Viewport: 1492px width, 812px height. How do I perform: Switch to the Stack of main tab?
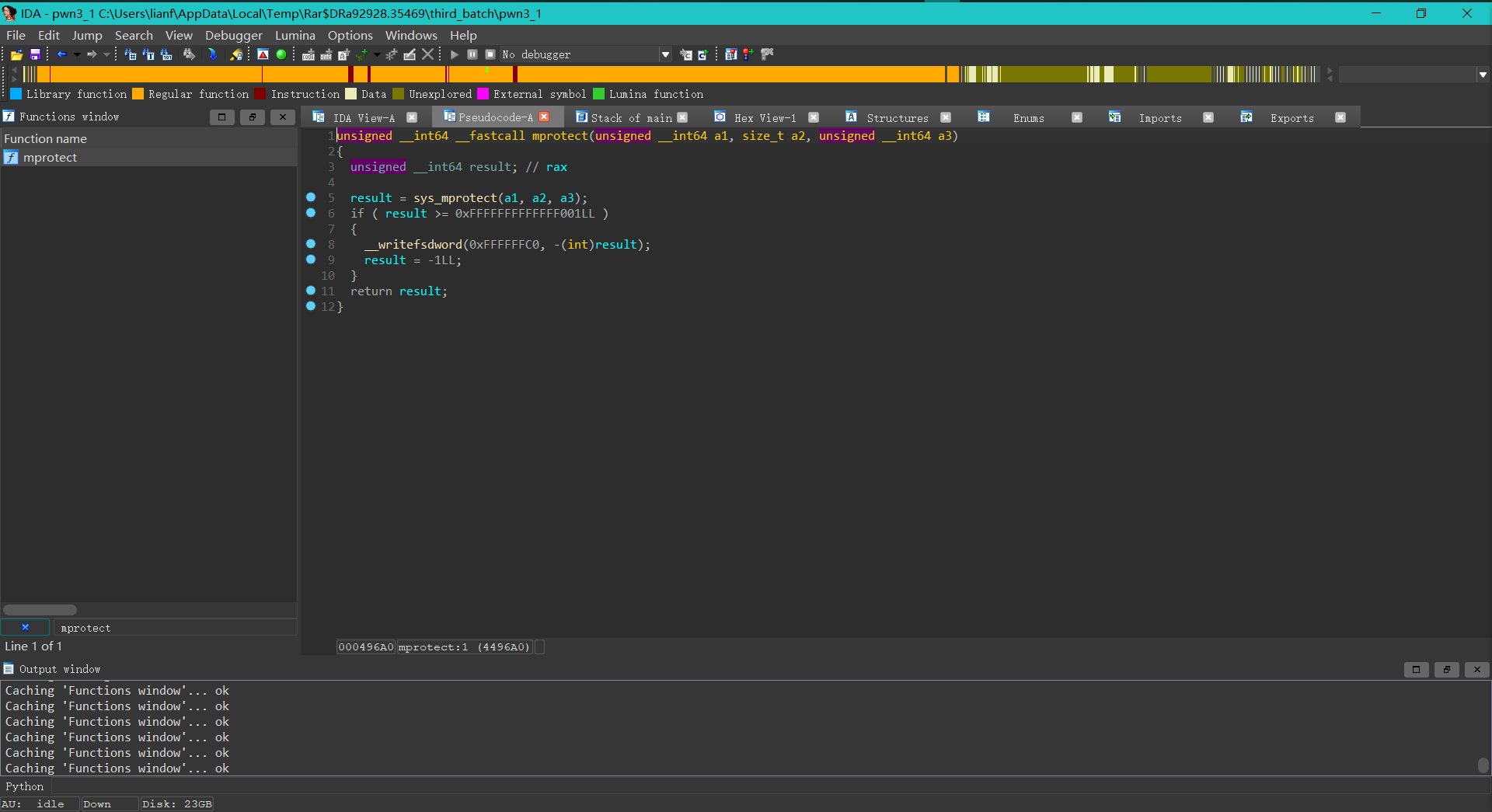click(631, 118)
